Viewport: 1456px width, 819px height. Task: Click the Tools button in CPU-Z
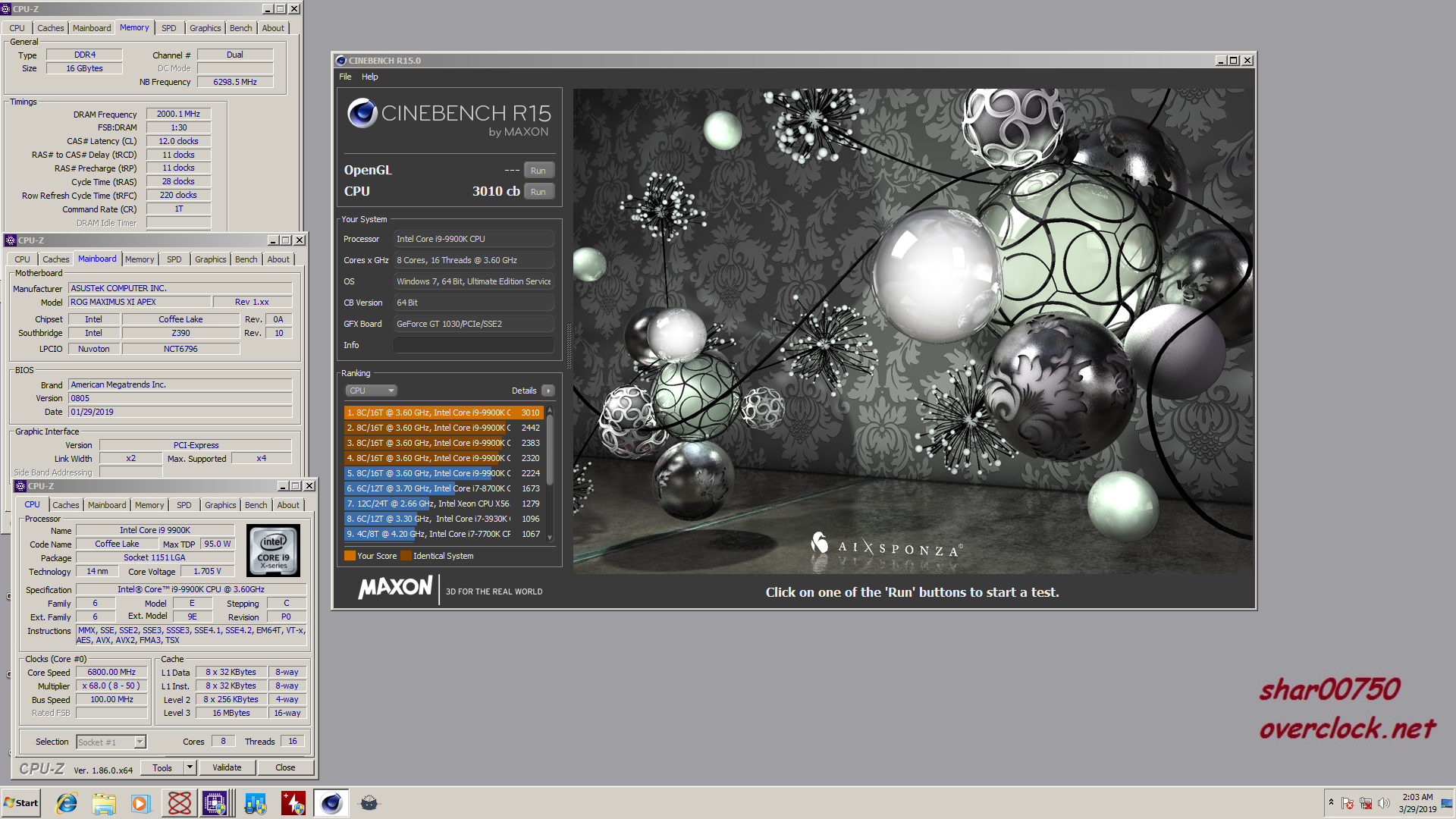[x=162, y=767]
